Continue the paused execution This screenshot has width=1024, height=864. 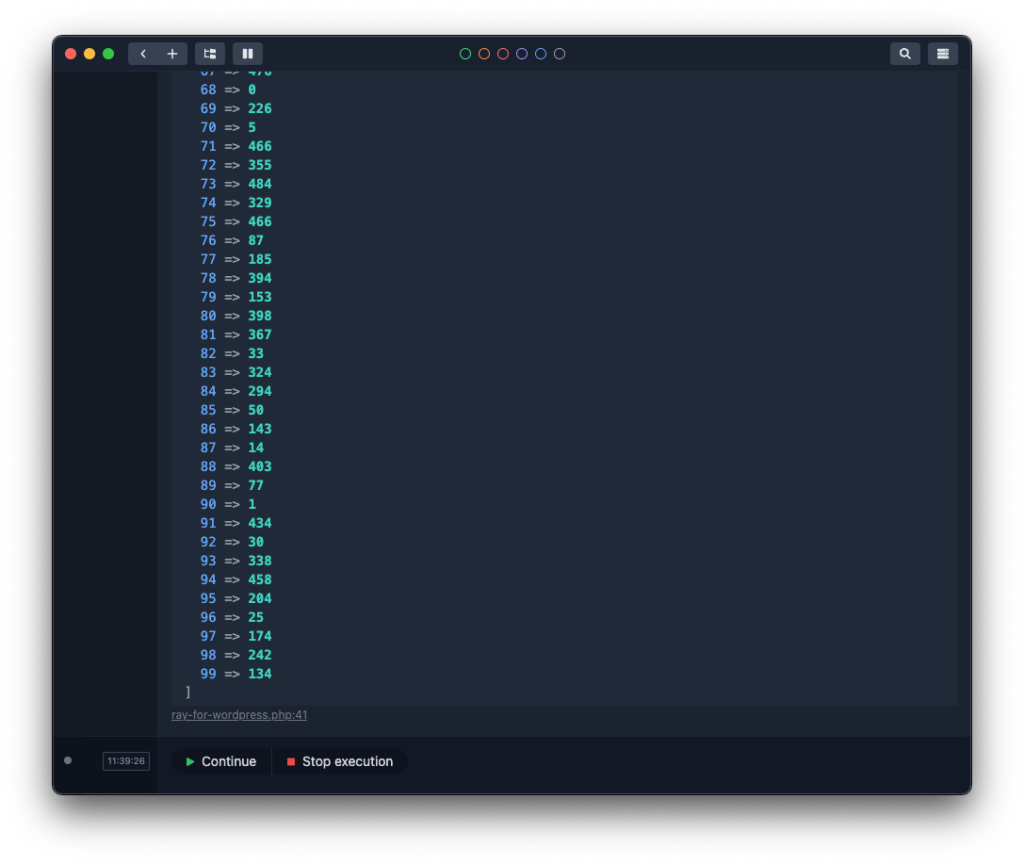pos(221,761)
